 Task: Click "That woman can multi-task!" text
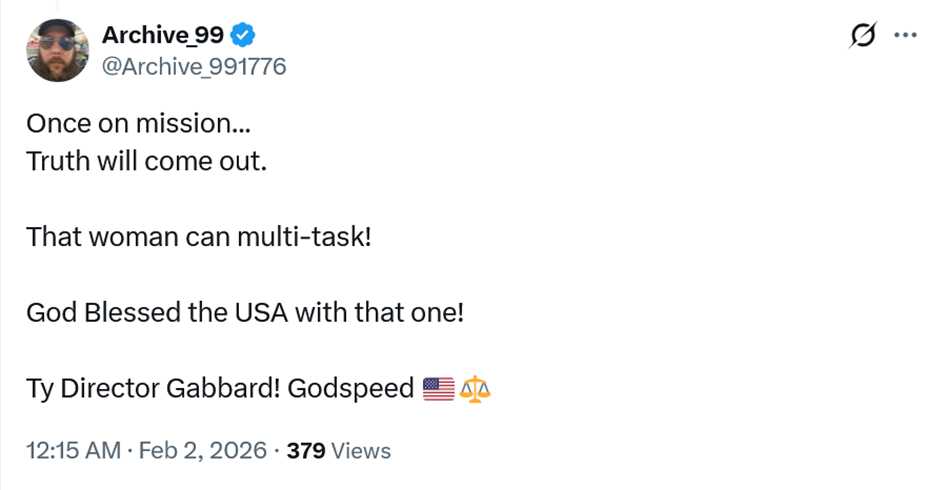click(x=198, y=237)
